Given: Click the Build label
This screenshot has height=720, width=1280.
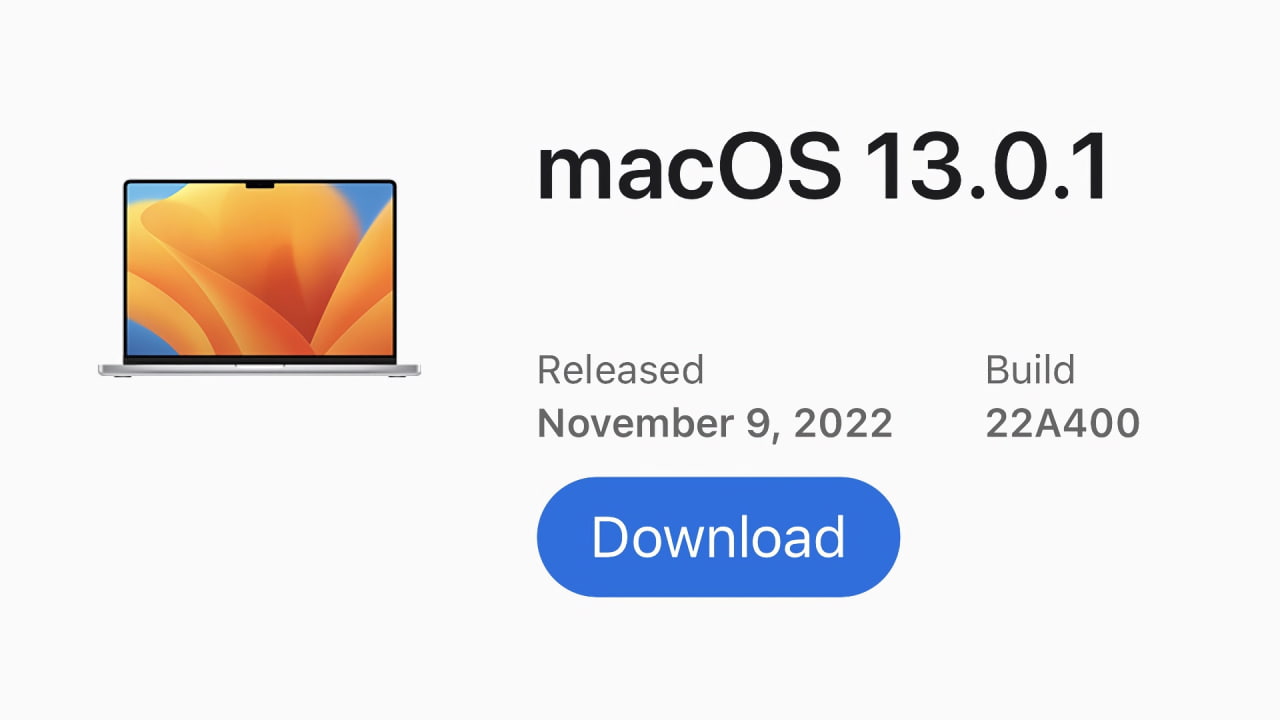Looking at the screenshot, I should coord(1030,370).
